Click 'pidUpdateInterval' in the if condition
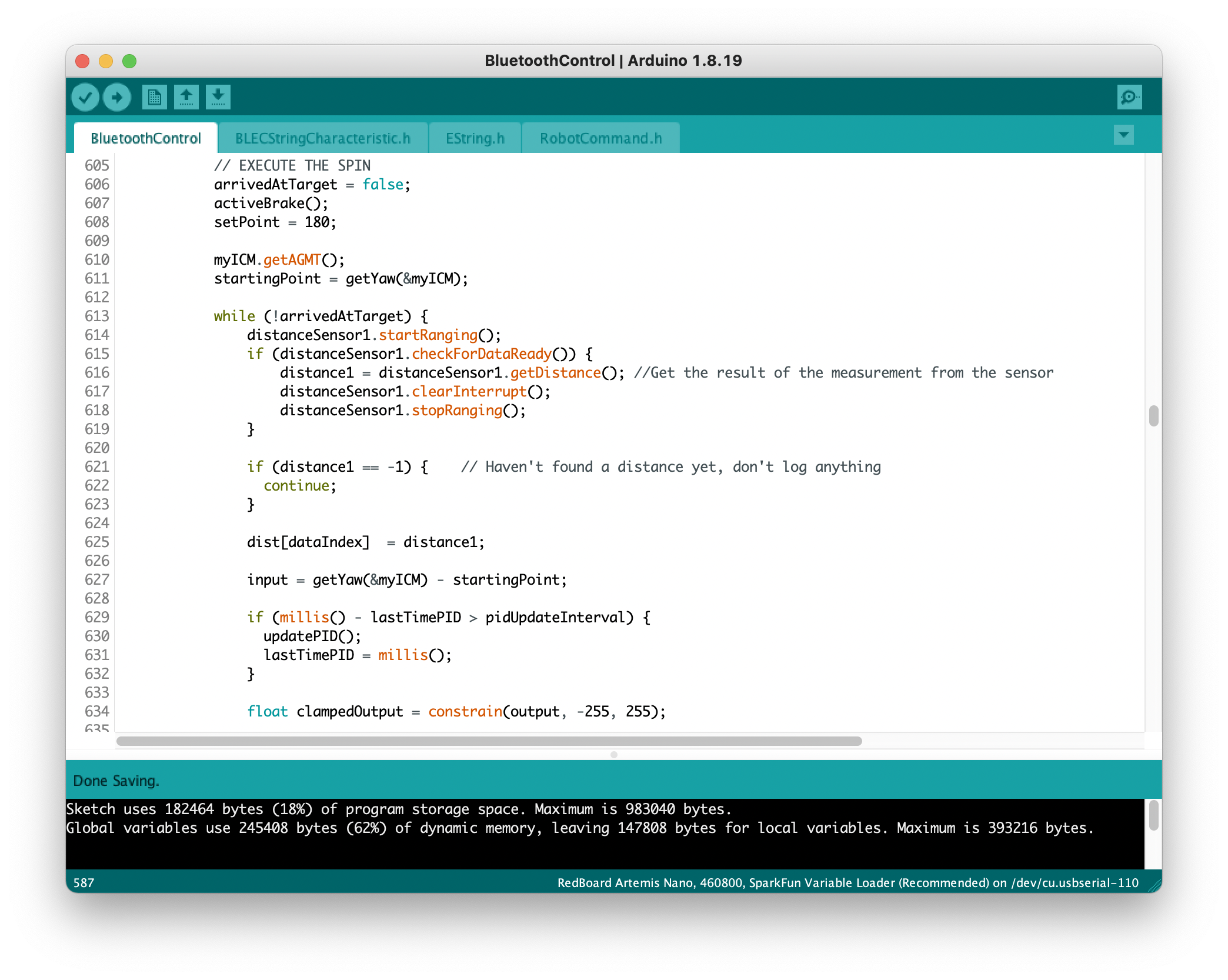The width and height of the screenshot is (1228, 980). coord(555,618)
